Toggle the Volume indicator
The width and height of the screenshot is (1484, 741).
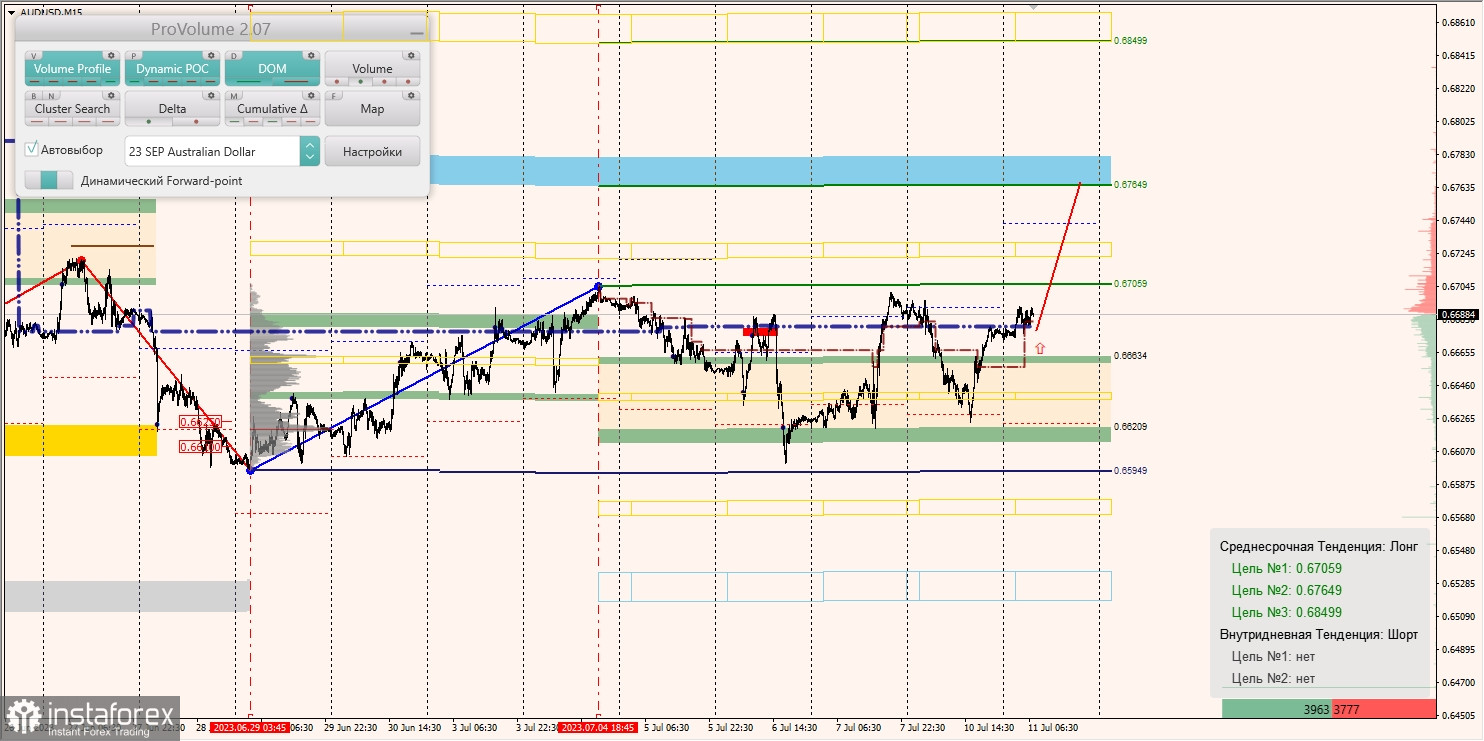click(372, 69)
